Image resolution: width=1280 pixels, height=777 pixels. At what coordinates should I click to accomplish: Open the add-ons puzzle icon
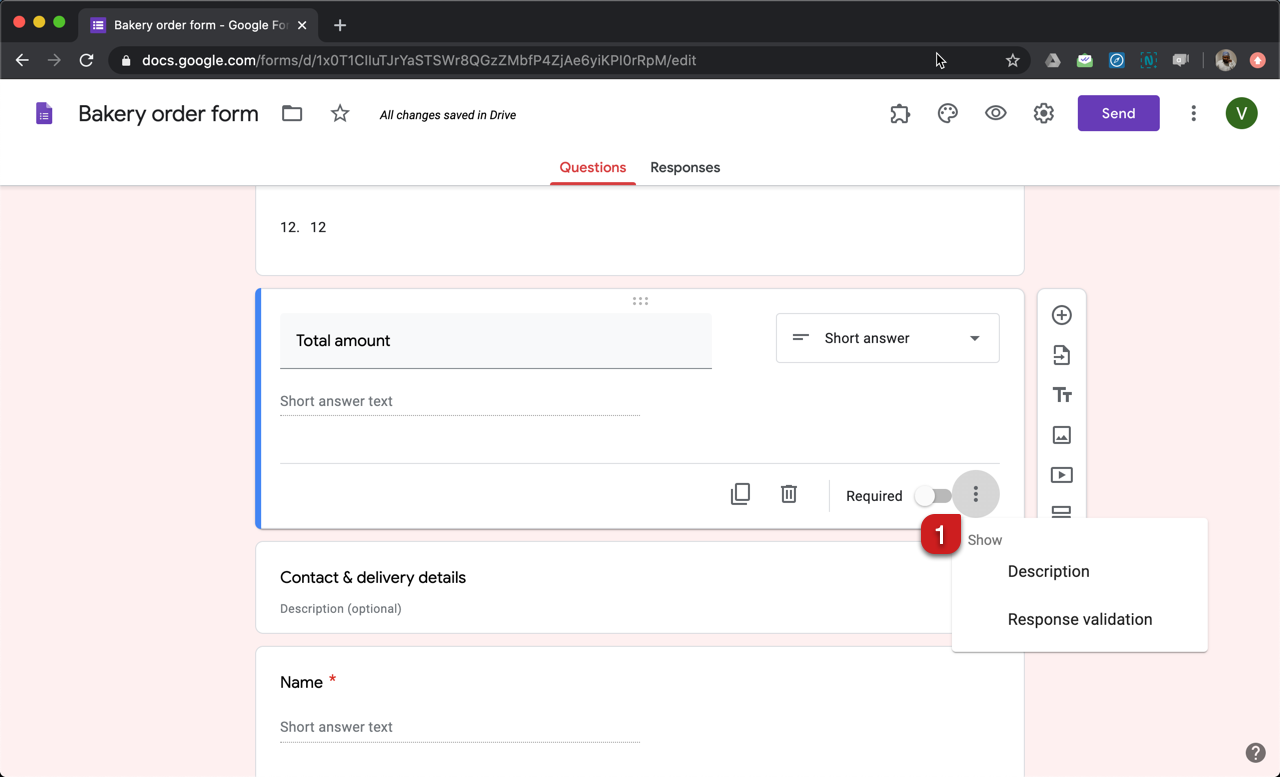(x=899, y=113)
